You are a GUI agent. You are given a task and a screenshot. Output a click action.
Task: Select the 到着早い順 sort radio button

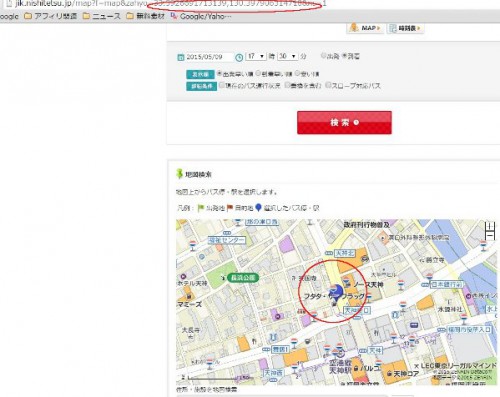(258, 73)
